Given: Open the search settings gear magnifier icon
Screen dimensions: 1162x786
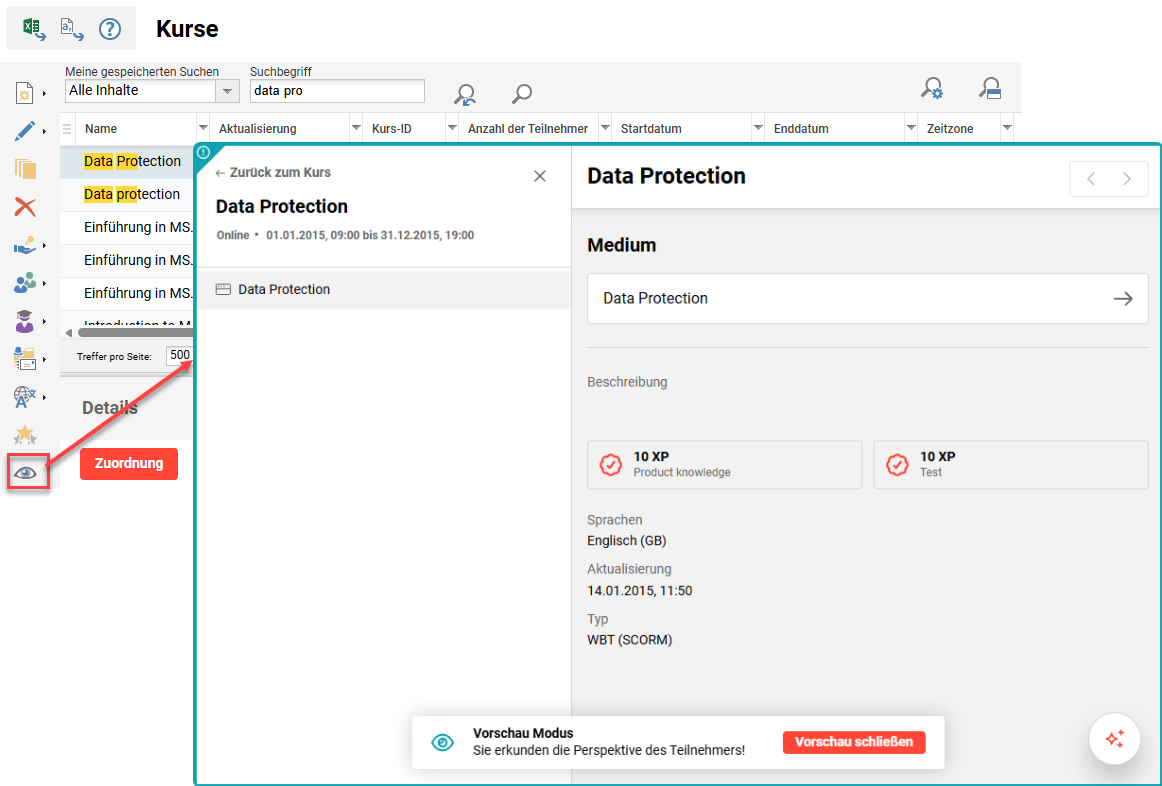Looking at the screenshot, I should pyautogui.click(x=932, y=88).
